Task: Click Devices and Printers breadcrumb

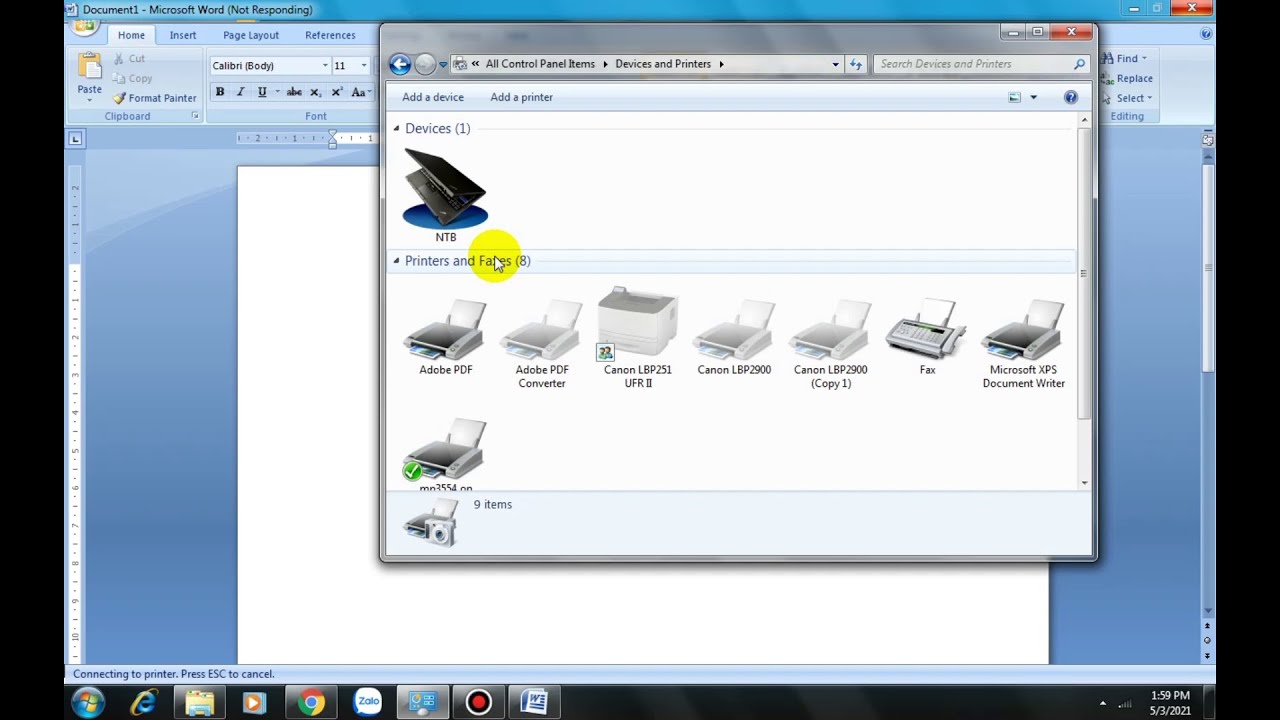Action: point(663,64)
